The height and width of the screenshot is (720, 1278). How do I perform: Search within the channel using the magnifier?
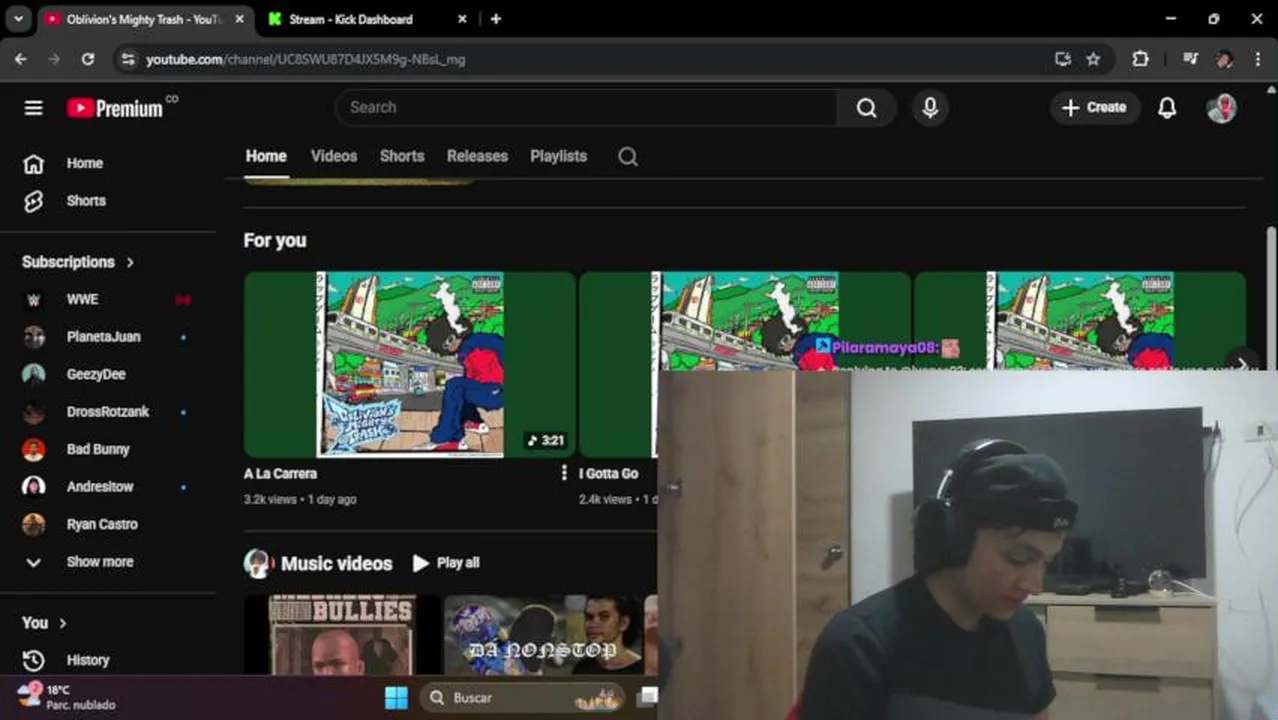628,156
